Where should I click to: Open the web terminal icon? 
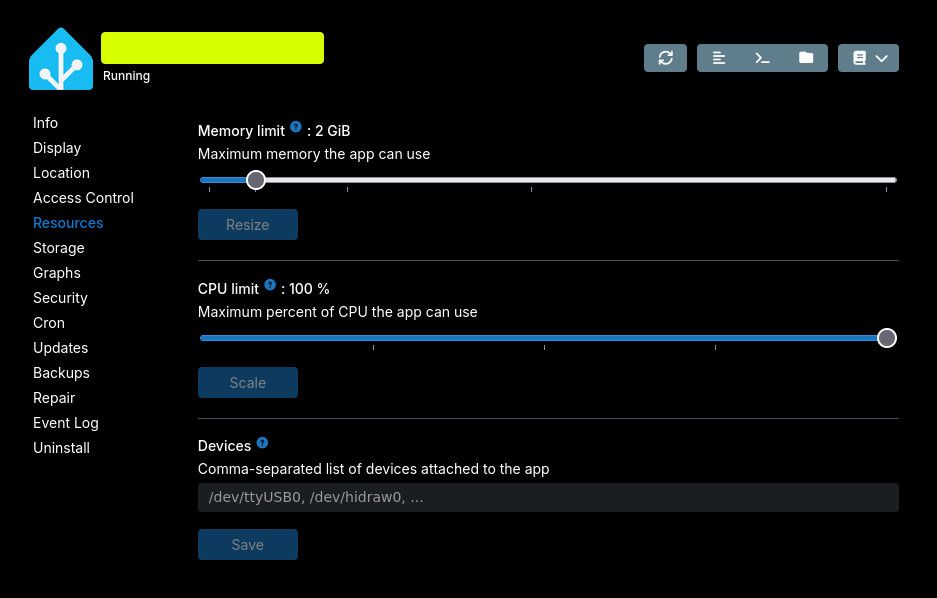762,58
